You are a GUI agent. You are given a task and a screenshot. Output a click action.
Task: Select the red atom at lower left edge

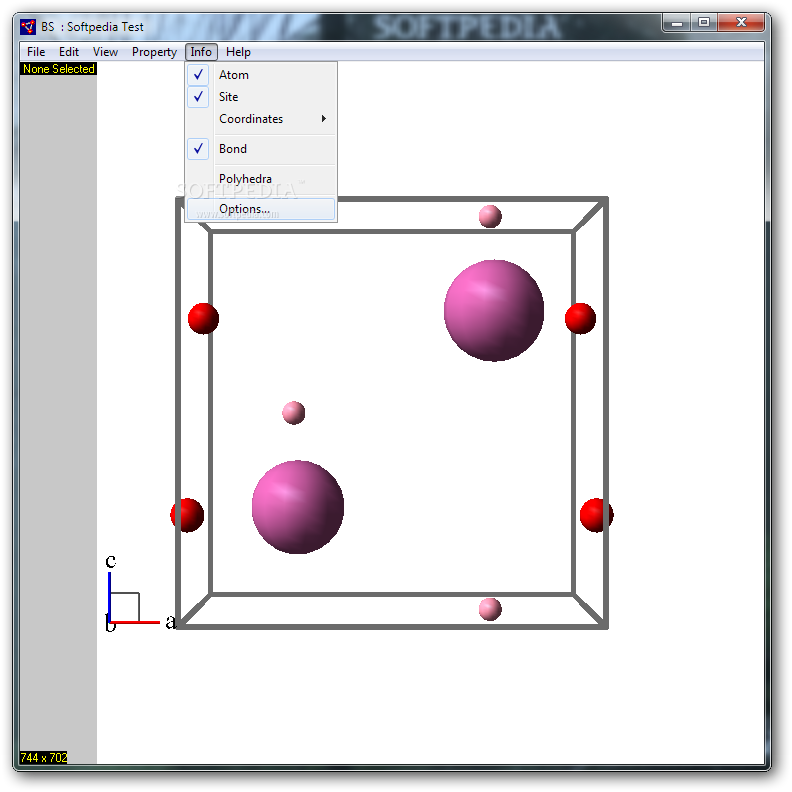(x=187, y=515)
